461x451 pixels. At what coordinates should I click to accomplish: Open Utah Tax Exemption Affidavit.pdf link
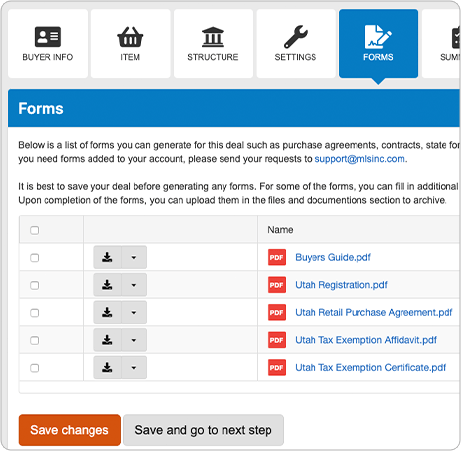366,340
